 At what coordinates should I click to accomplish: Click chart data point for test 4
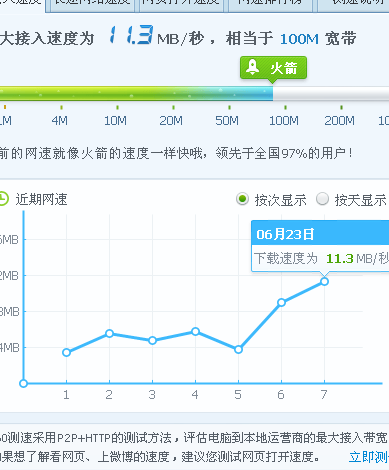[x=195, y=331]
